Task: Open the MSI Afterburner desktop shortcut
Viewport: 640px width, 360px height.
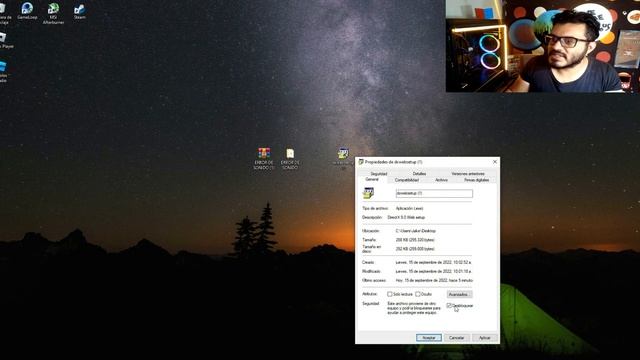Action: pyautogui.click(x=53, y=13)
